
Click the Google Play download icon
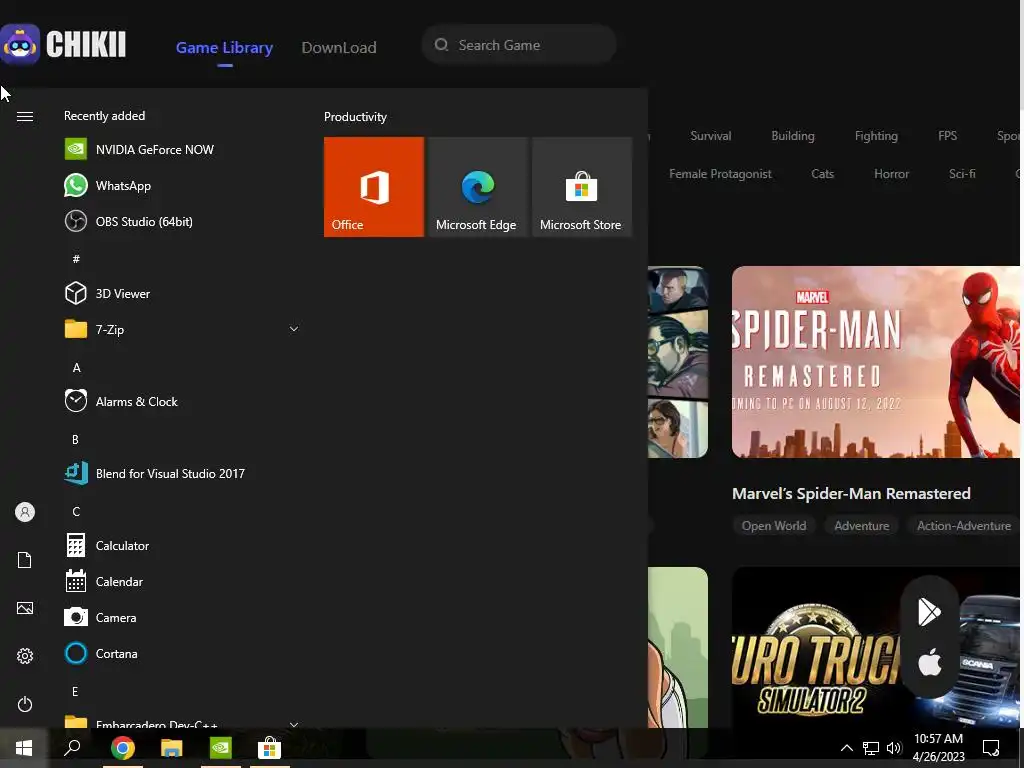point(929,612)
